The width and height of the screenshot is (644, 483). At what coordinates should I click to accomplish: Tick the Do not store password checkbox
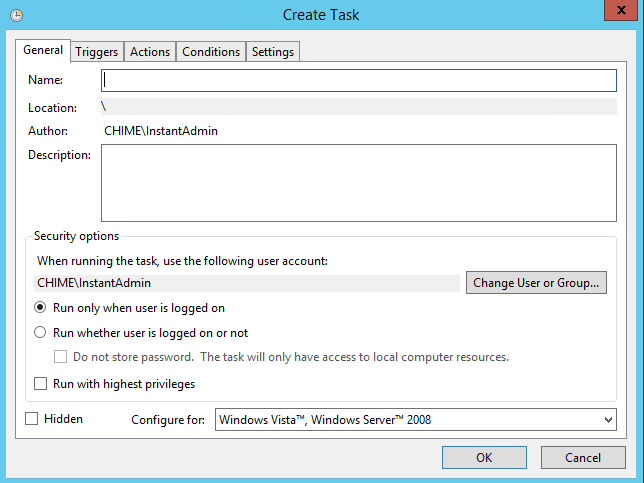61,357
